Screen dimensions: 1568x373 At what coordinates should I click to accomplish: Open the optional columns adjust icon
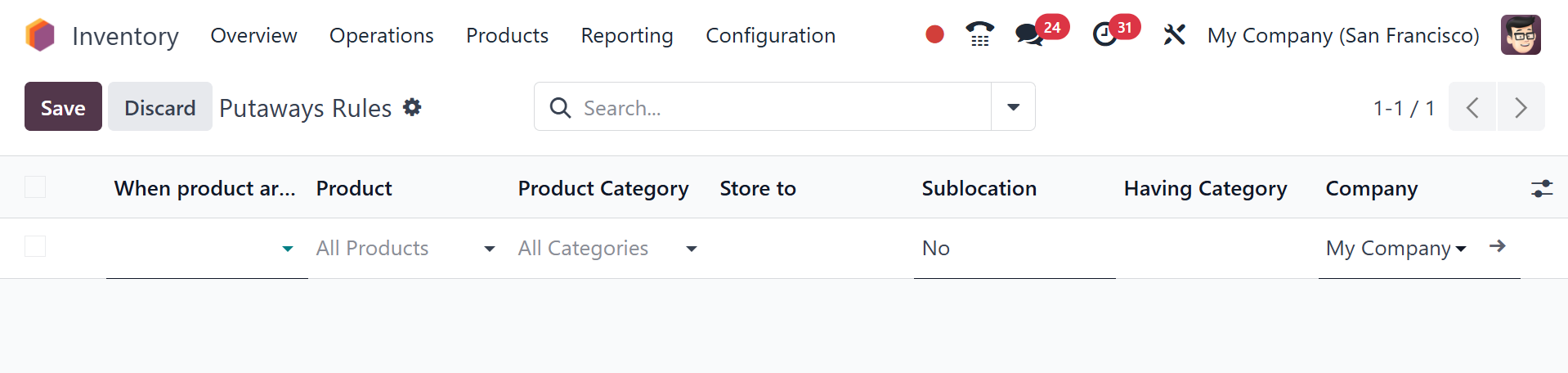pos(1541,189)
